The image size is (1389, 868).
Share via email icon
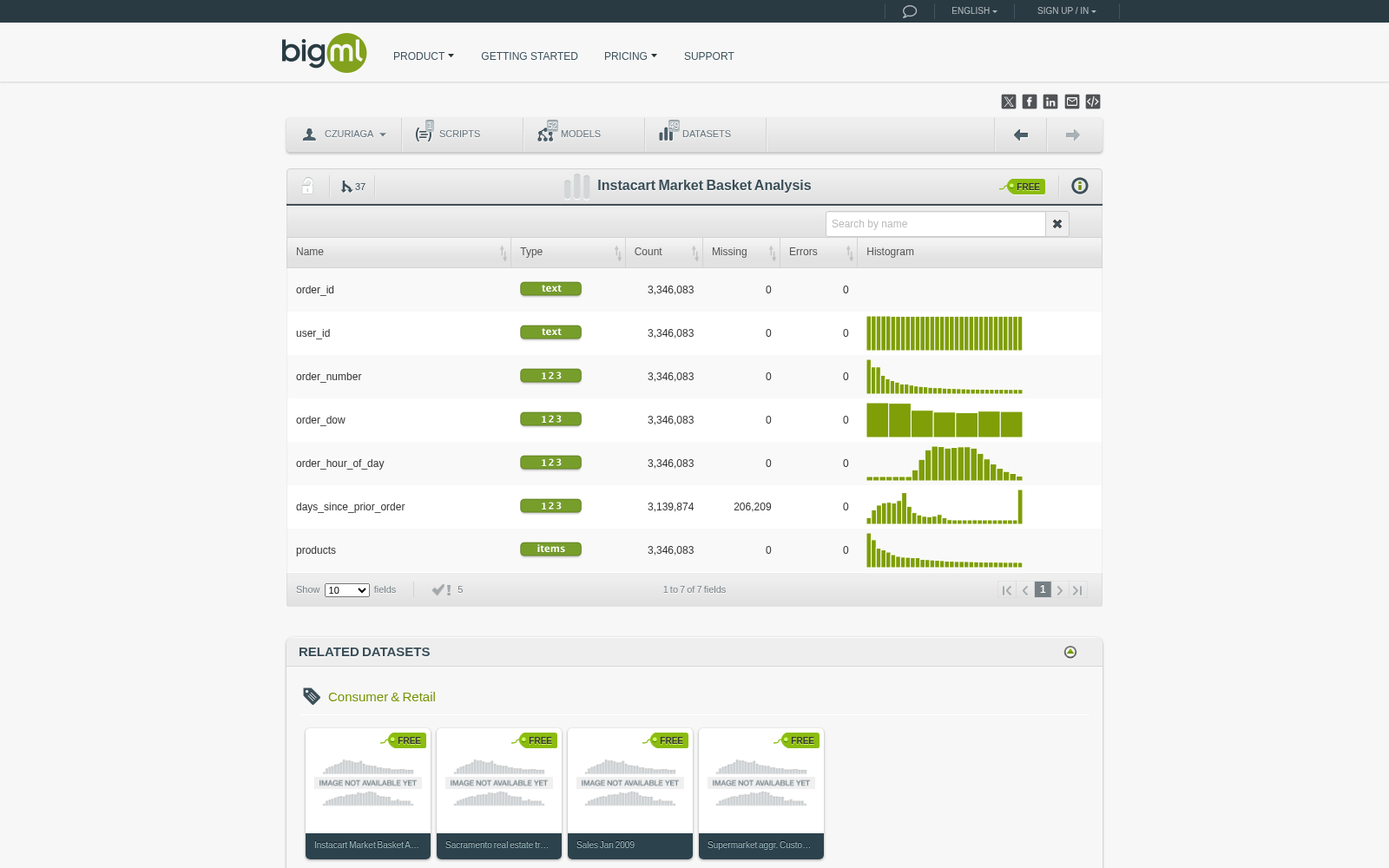(1072, 102)
